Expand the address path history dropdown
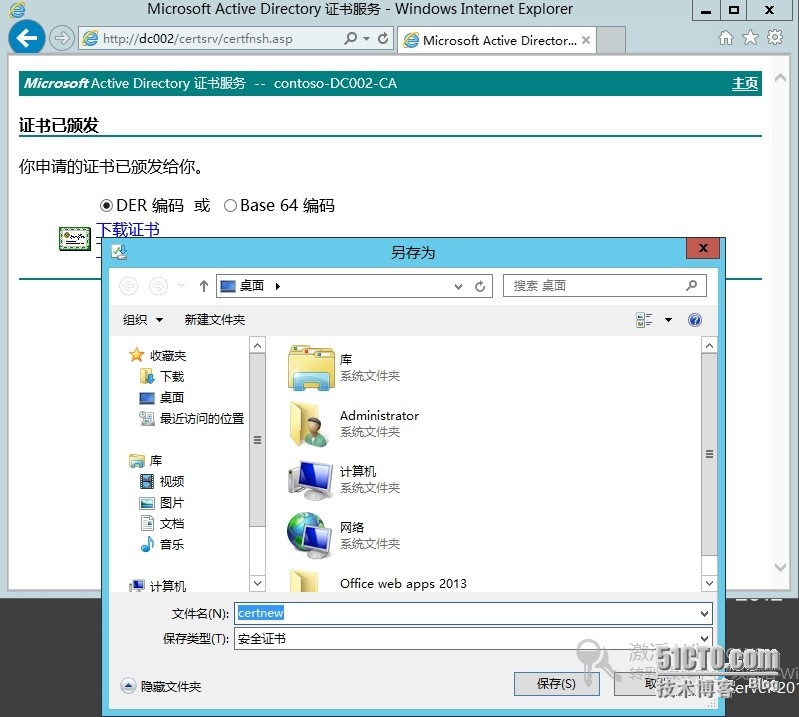Viewport: 799px width, 717px height. 458,286
